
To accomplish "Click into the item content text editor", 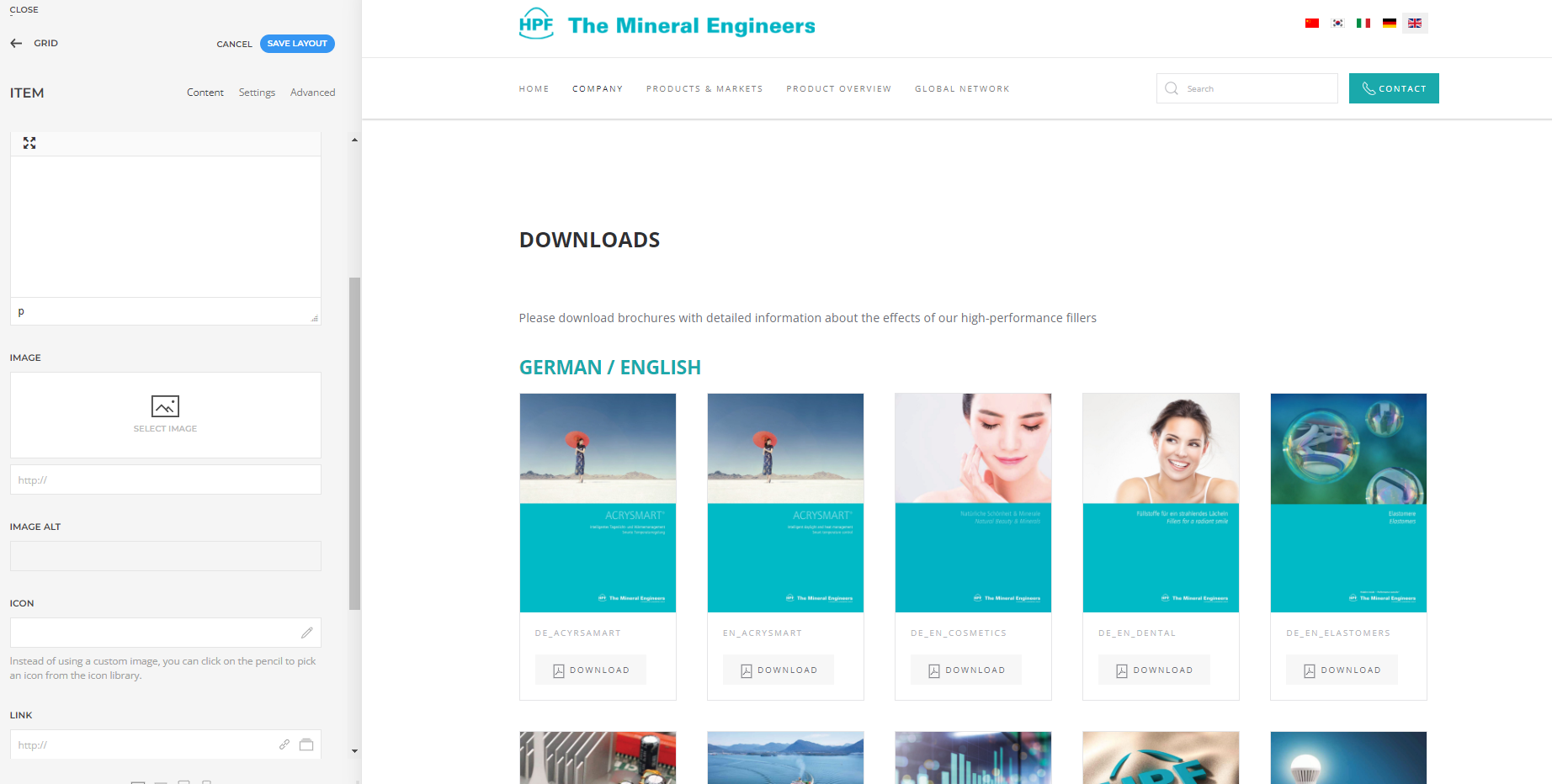I will click(166, 226).
